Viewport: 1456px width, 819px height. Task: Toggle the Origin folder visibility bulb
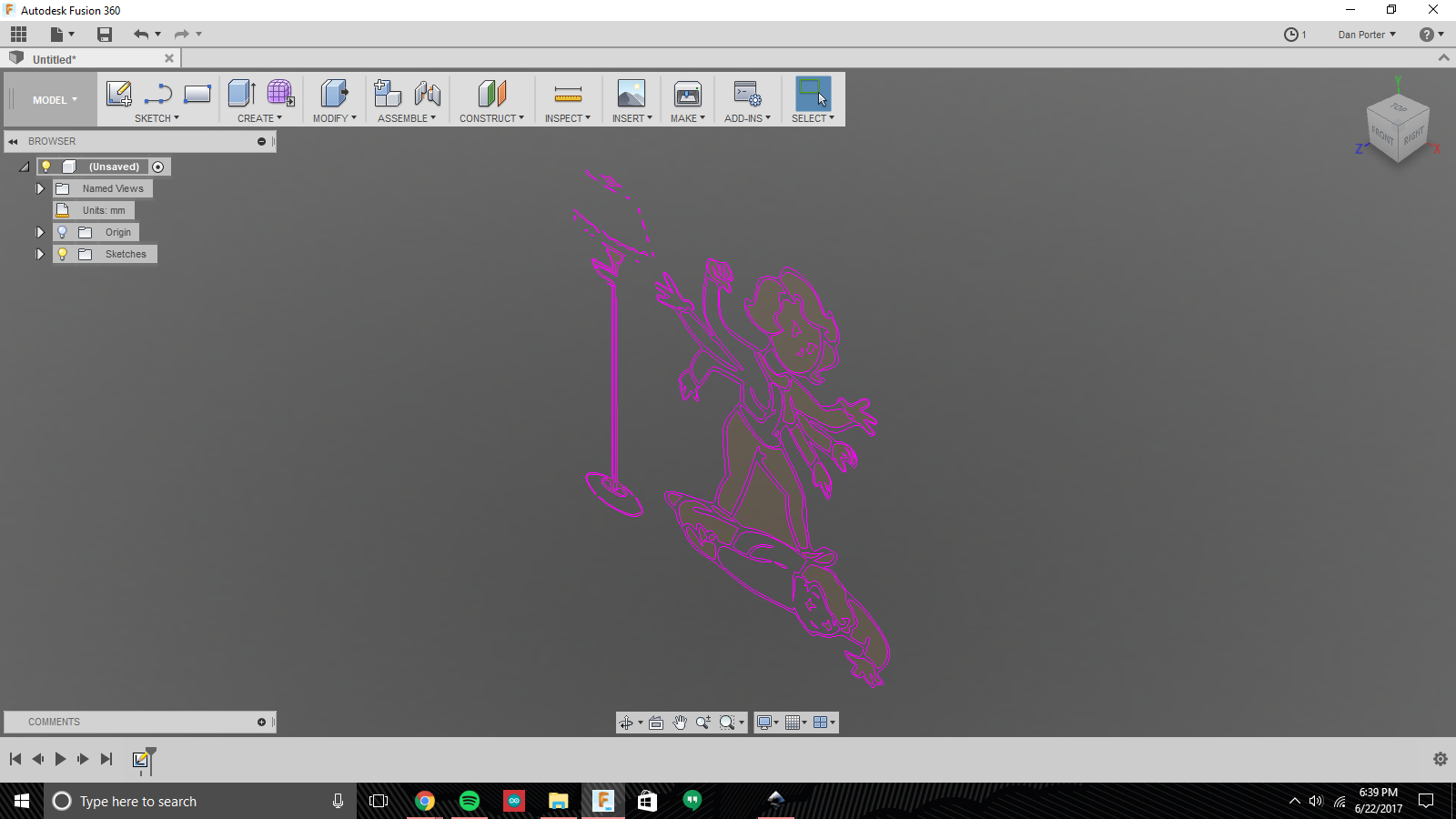pyautogui.click(x=62, y=232)
